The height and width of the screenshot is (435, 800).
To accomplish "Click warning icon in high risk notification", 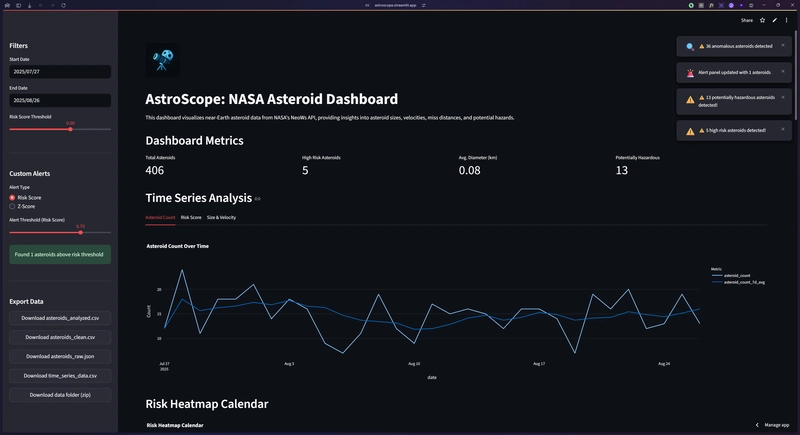I will (x=690, y=131).
